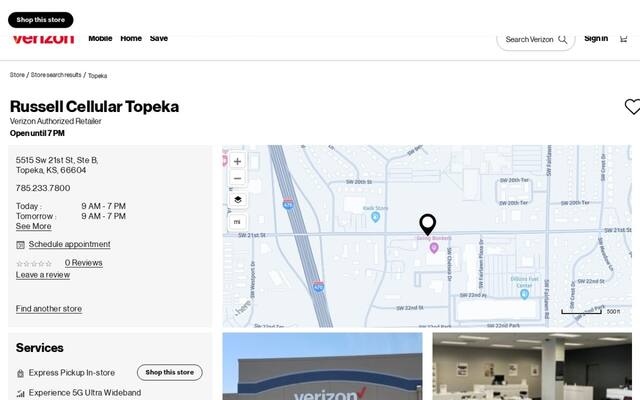Viewport: 640px width, 400px height.
Task: Zoom out on the map
Action: tap(238, 178)
